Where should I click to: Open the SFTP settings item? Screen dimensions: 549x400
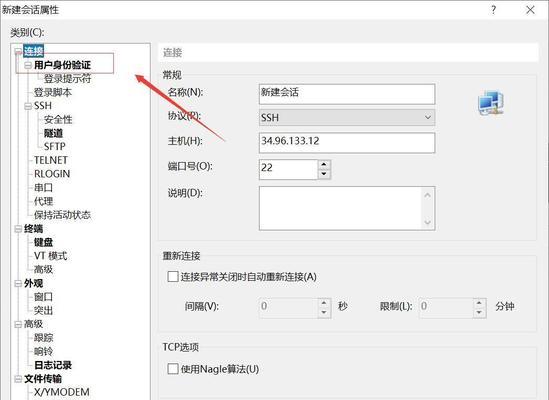pyautogui.click(x=55, y=146)
